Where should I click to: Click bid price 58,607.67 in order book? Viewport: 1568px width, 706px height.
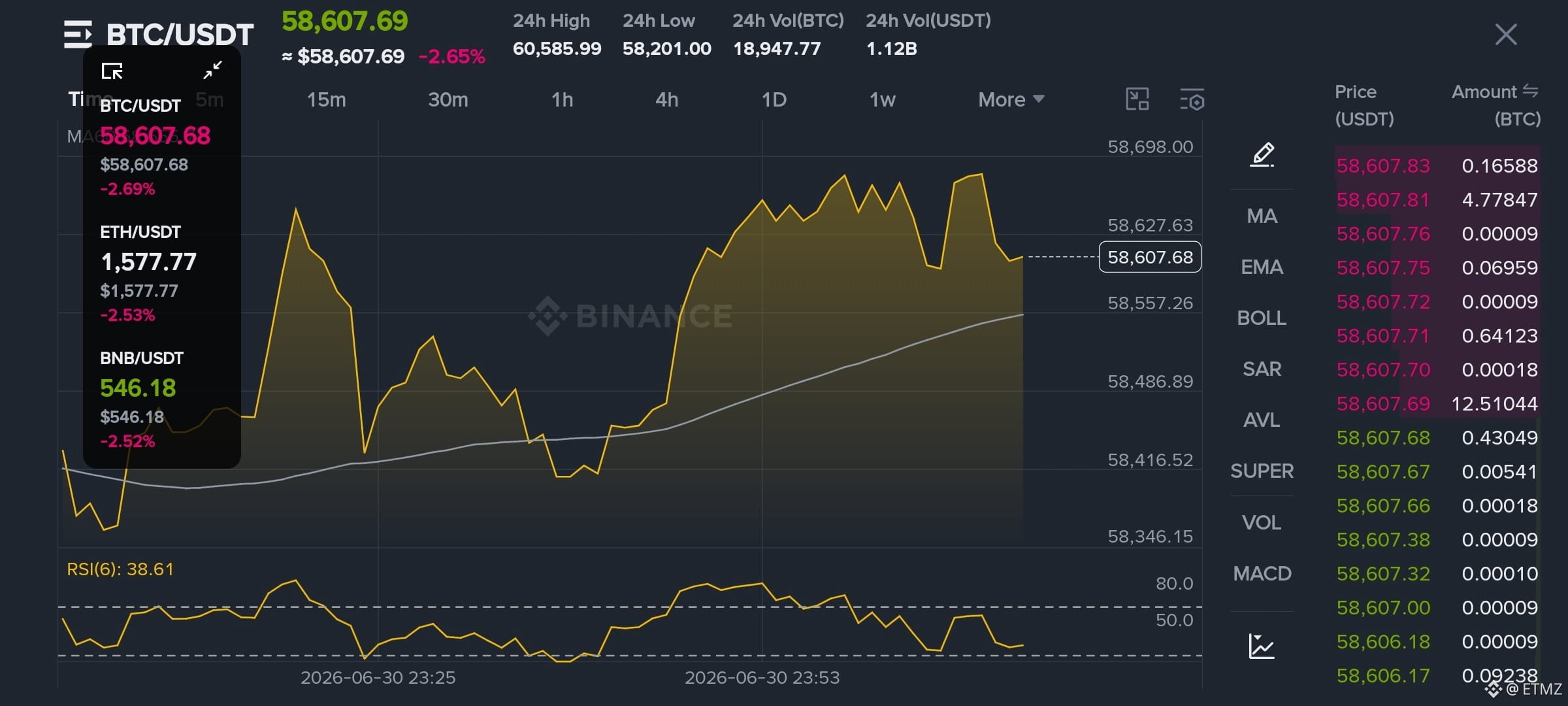pyautogui.click(x=1383, y=471)
